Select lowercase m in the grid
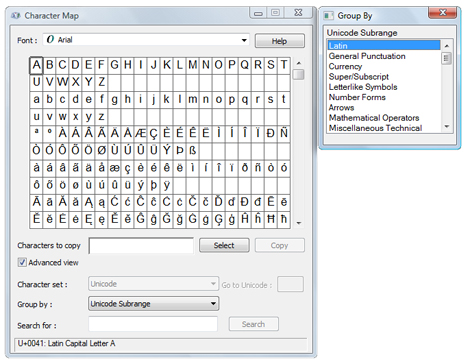 click(192, 99)
